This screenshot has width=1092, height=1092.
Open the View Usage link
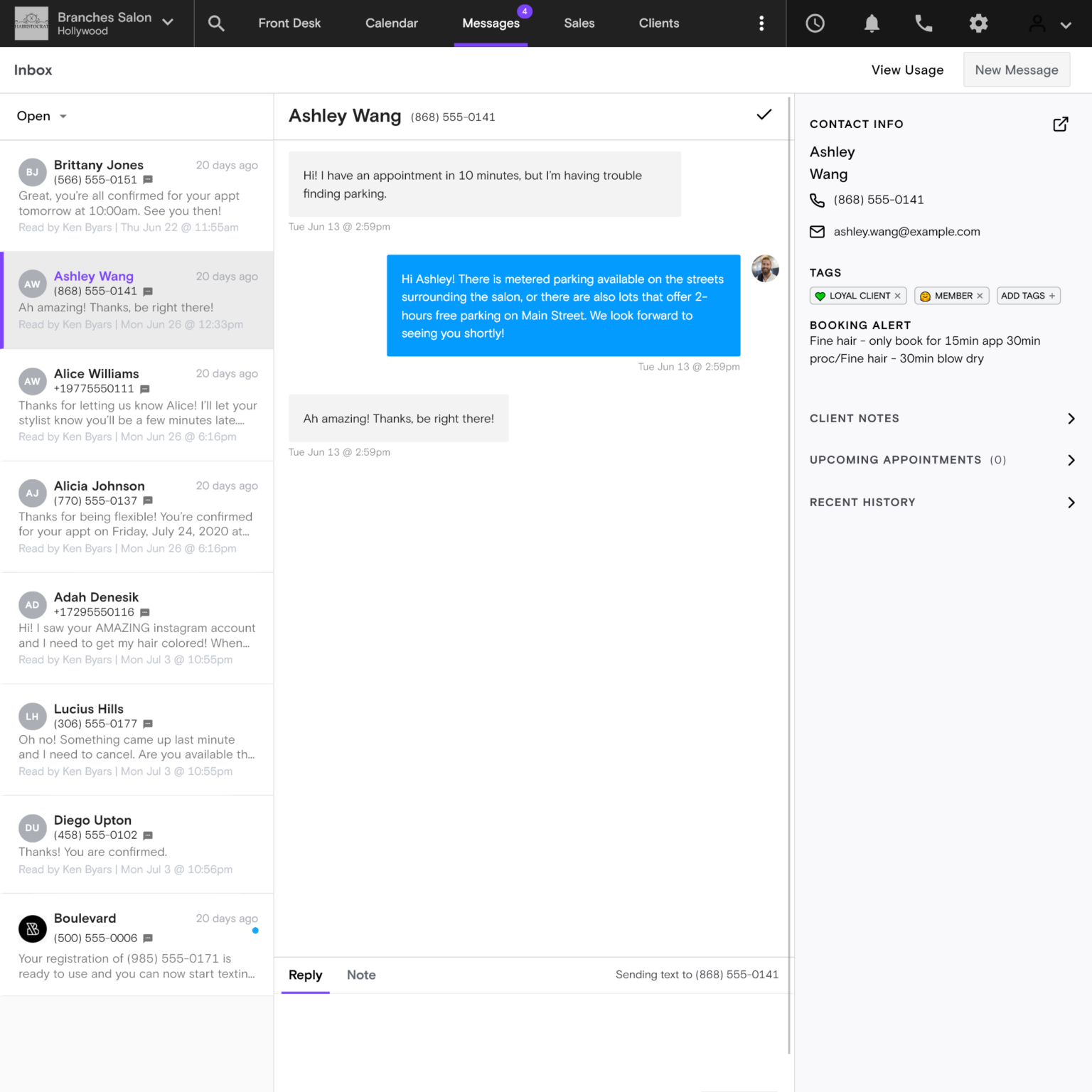[x=907, y=70]
